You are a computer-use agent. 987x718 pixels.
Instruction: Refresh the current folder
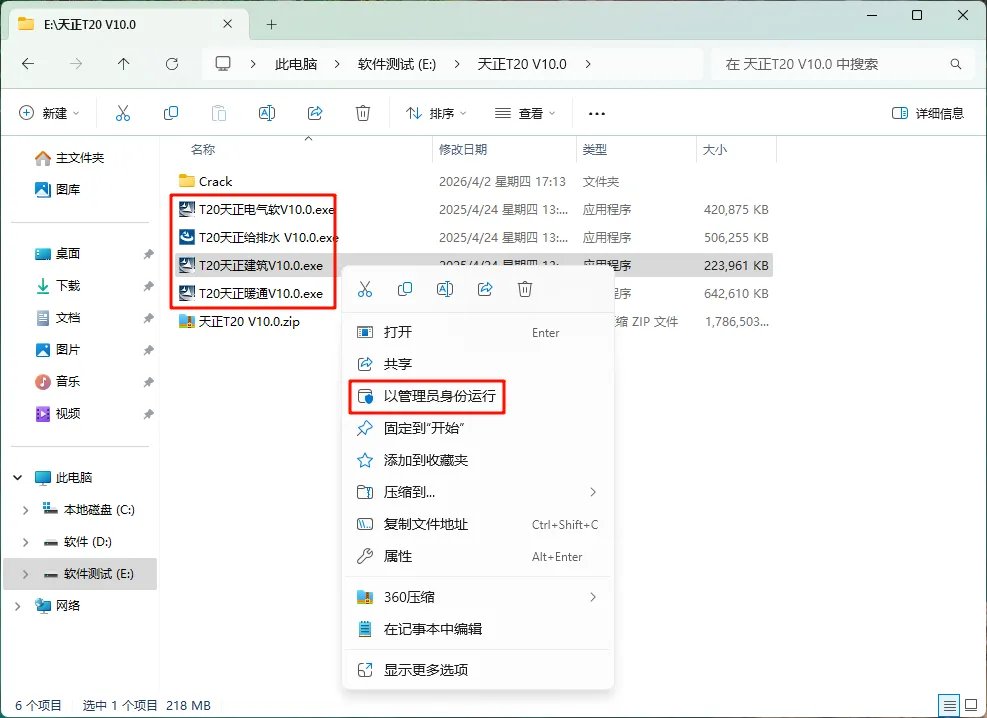click(172, 64)
